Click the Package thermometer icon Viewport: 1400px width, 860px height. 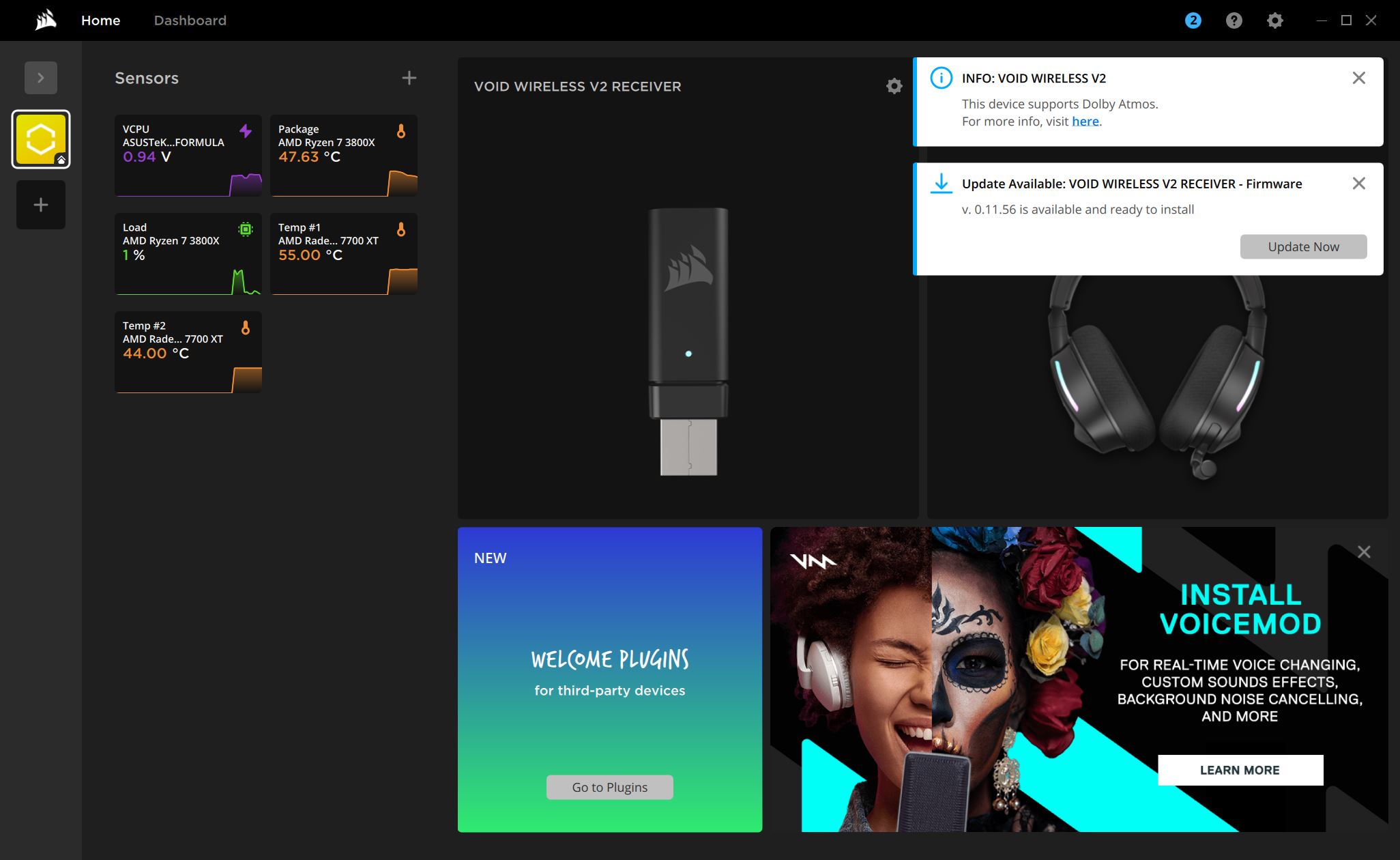(x=401, y=130)
